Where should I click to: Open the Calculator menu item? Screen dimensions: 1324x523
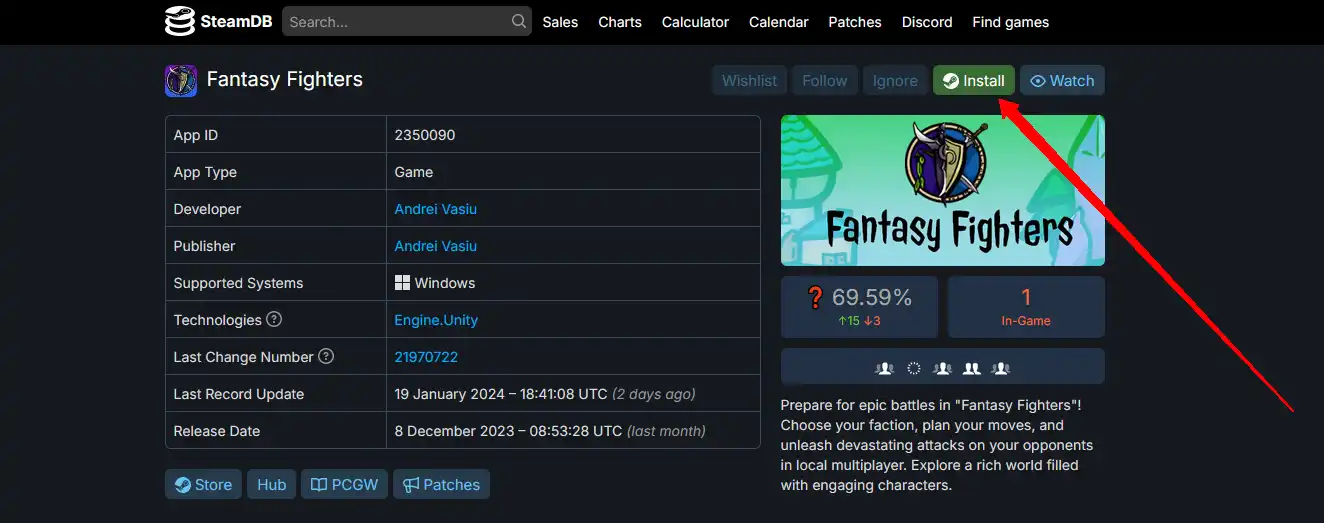point(695,22)
